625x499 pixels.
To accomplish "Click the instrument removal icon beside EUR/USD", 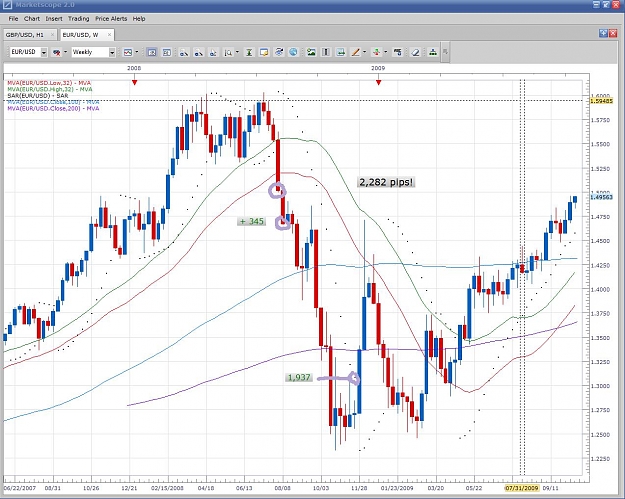I will (57, 52).
